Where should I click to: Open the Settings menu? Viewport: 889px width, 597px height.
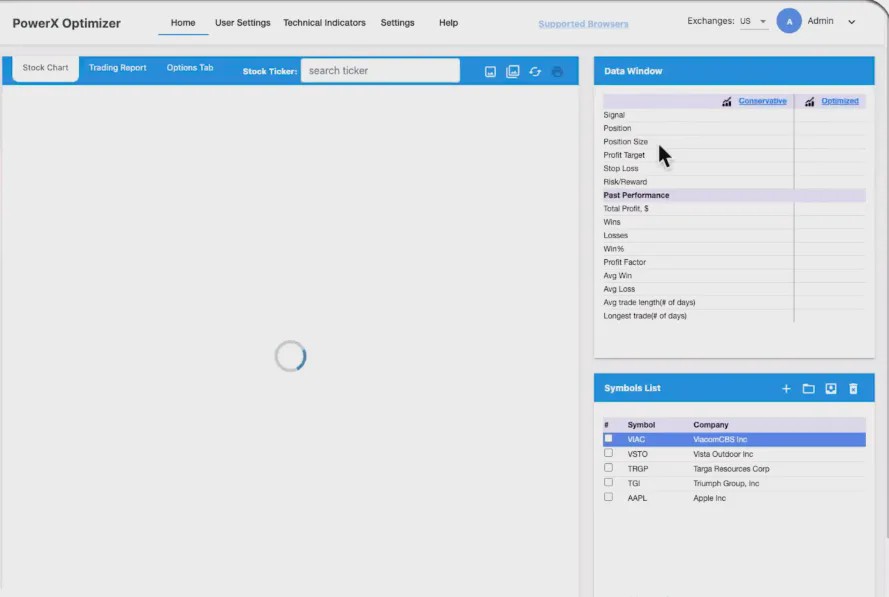pyautogui.click(x=397, y=23)
